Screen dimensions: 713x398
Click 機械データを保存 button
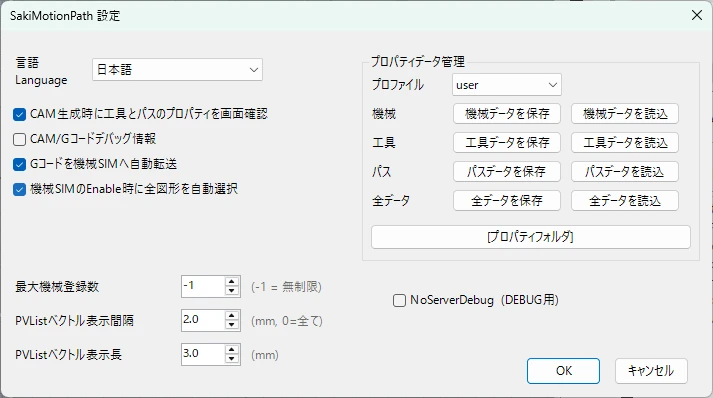pyautogui.click(x=507, y=114)
